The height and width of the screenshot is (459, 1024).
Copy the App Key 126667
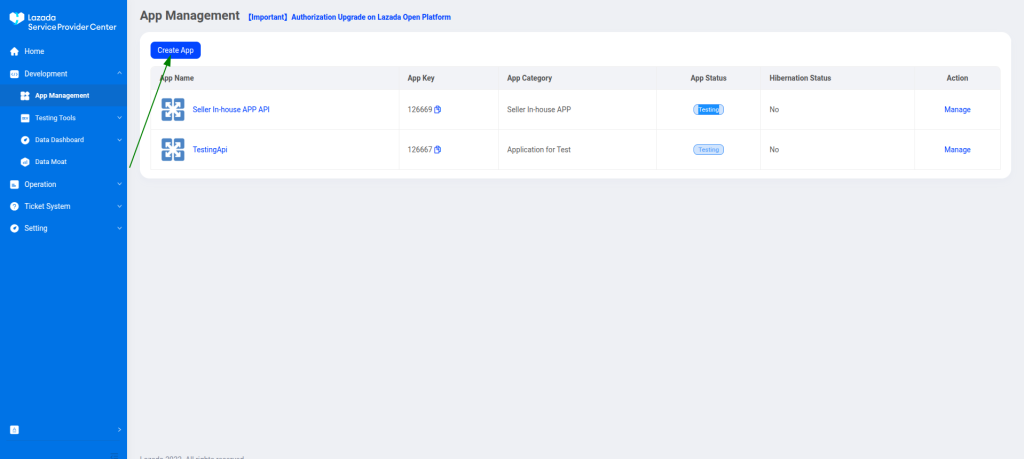(x=438, y=150)
